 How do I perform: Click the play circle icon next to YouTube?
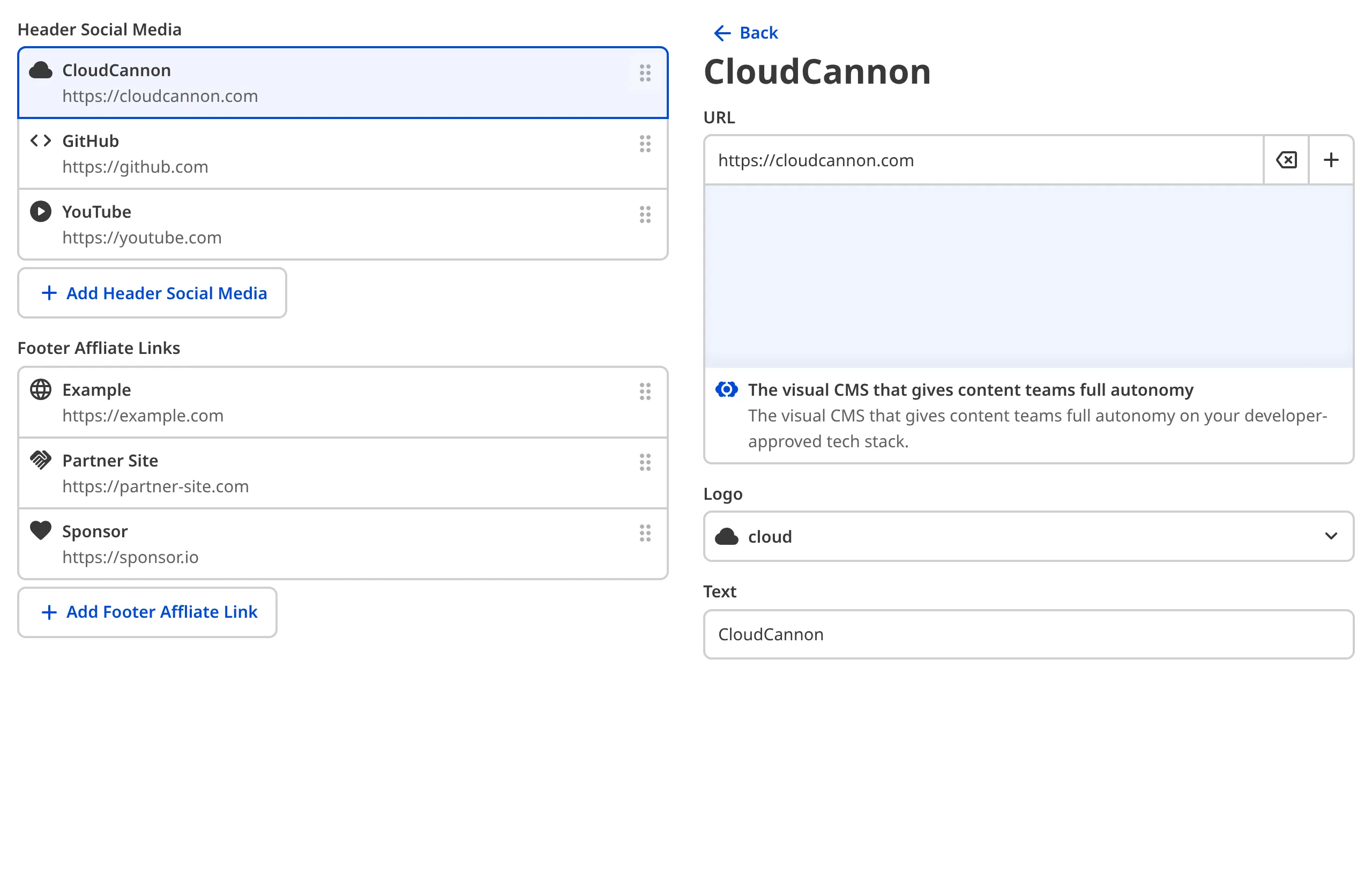point(40,212)
